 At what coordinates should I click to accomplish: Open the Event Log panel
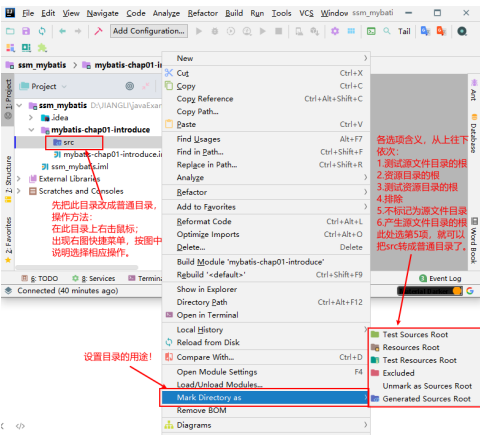440,278
